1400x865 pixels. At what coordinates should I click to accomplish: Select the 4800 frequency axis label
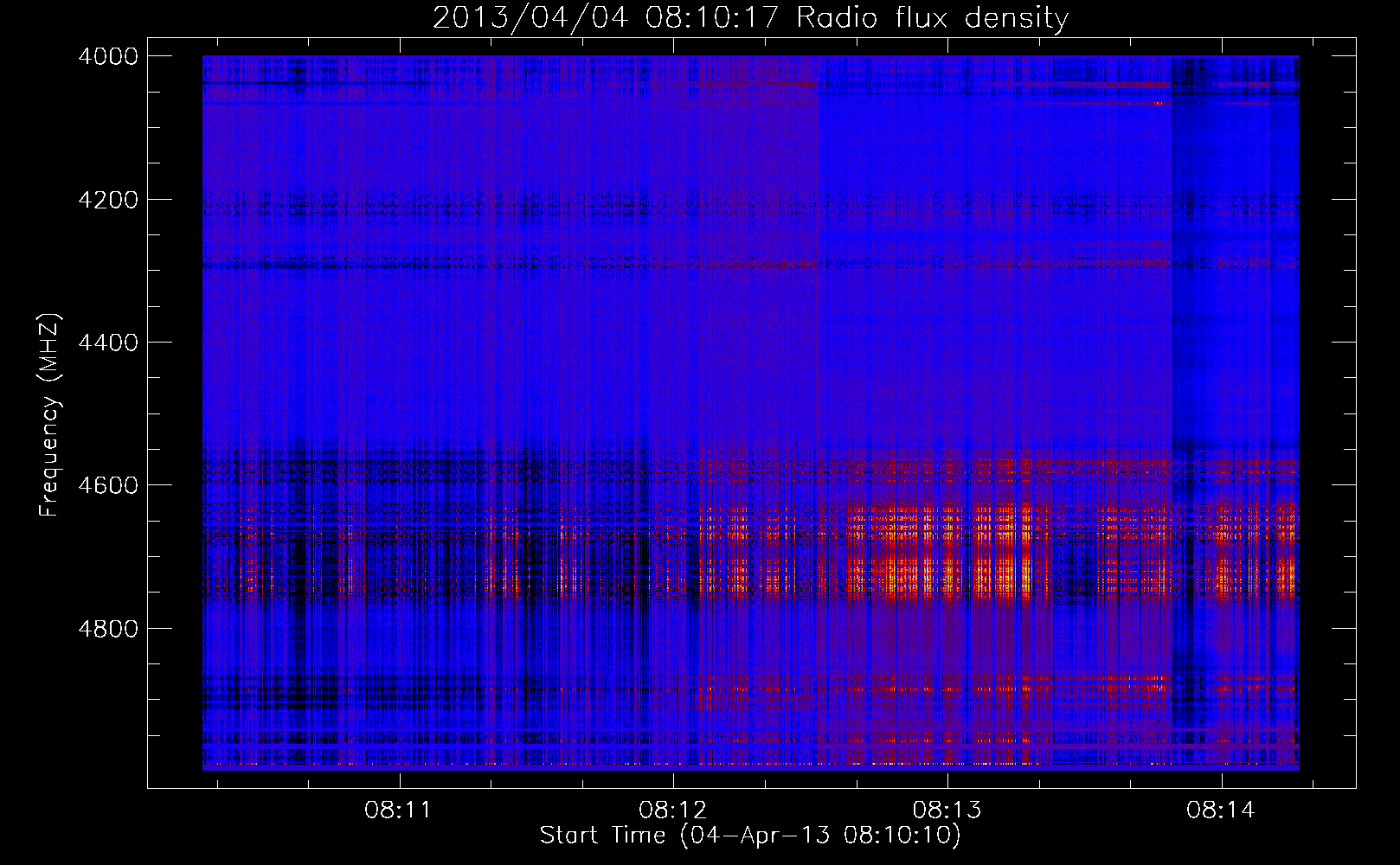[108, 629]
